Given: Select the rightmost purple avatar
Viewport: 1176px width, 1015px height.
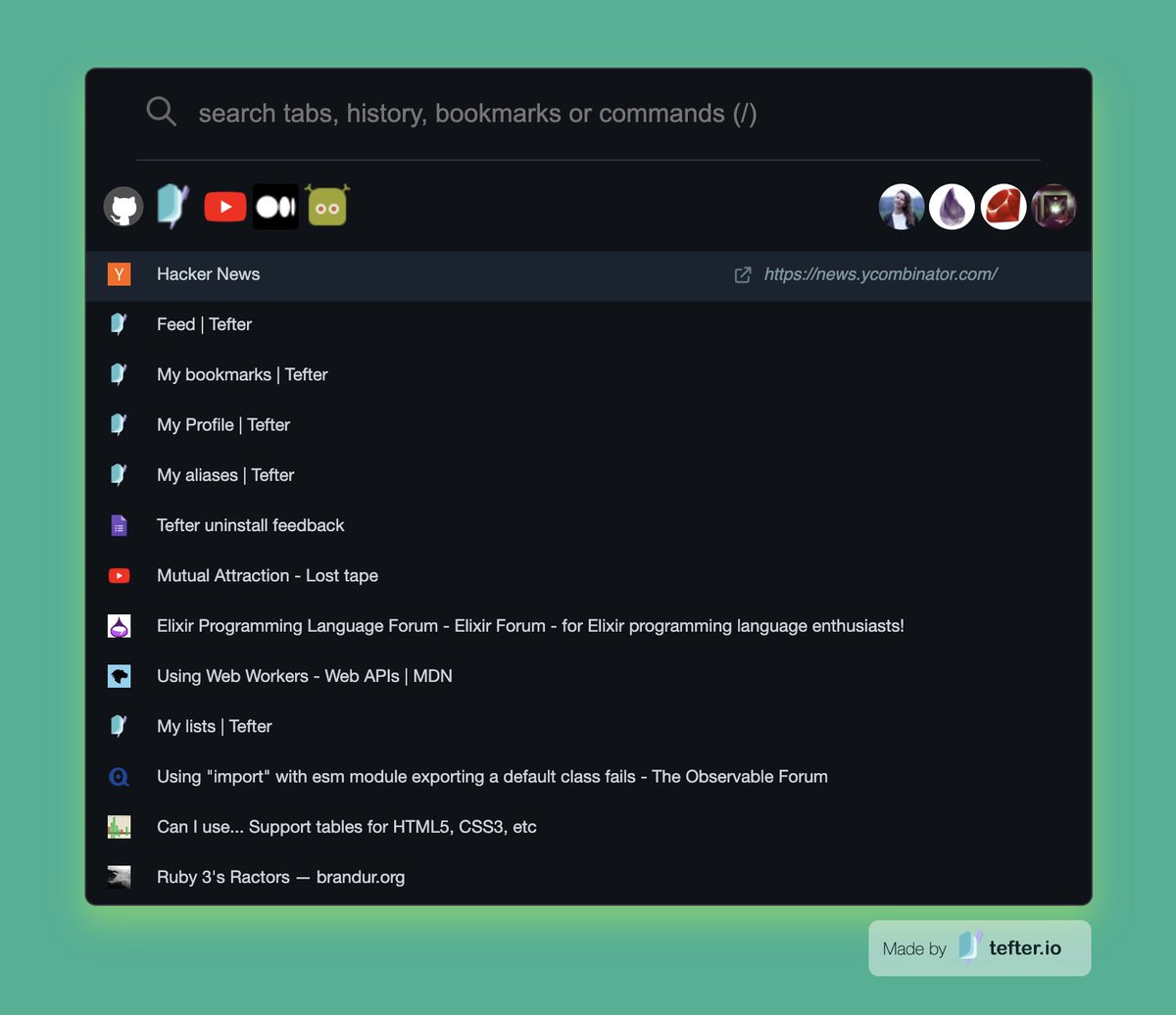Looking at the screenshot, I should pyautogui.click(x=1054, y=207).
